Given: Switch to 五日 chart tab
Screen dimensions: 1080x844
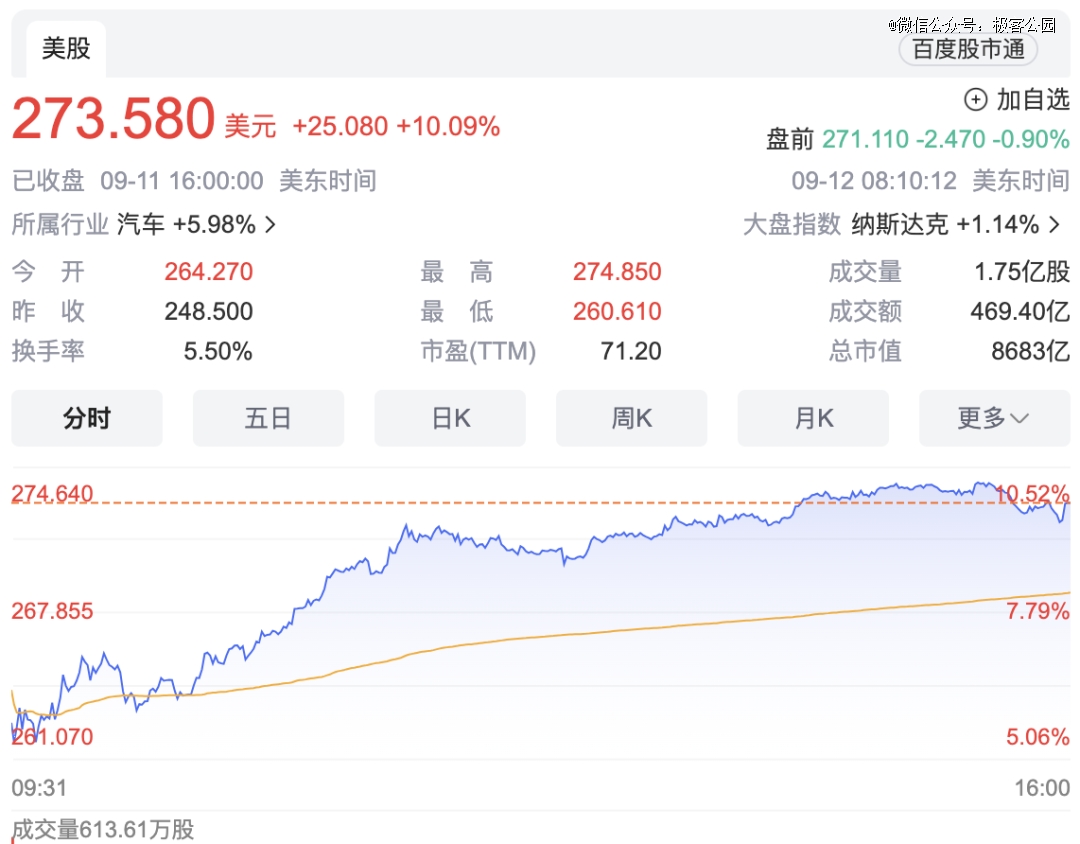Looking at the screenshot, I should tap(268, 418).
